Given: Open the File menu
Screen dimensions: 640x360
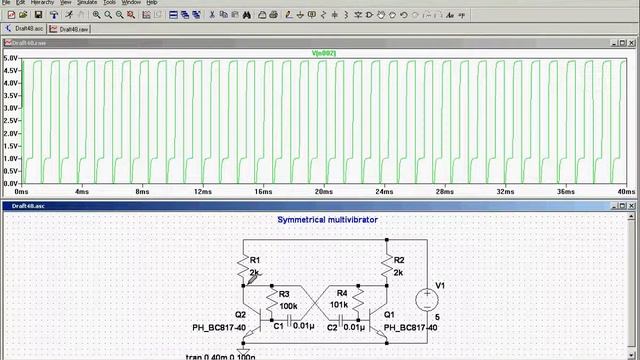Looking at the screenshot, I should (6, 2).
